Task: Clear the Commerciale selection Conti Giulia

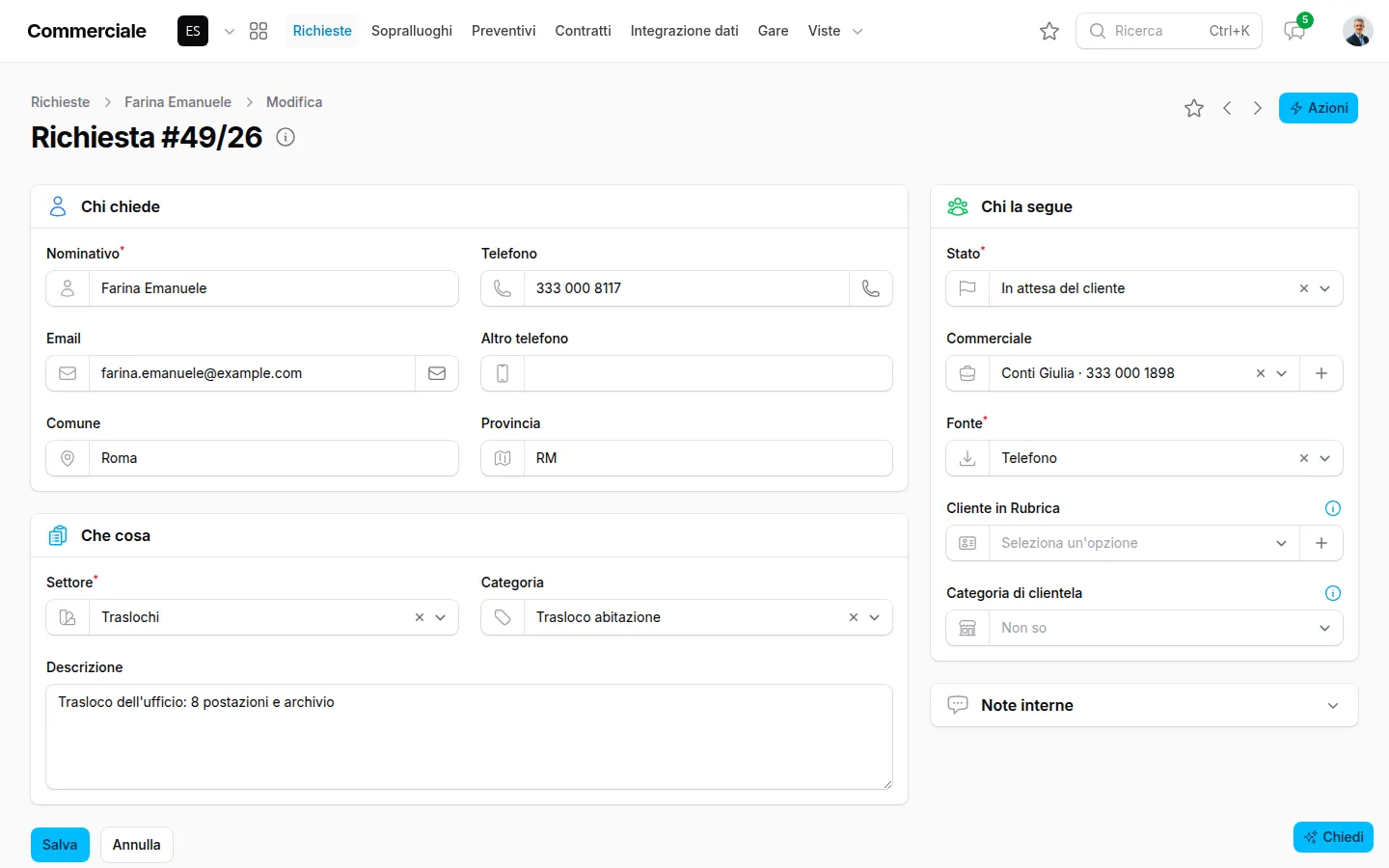Action: click(x=1261, y=373)
